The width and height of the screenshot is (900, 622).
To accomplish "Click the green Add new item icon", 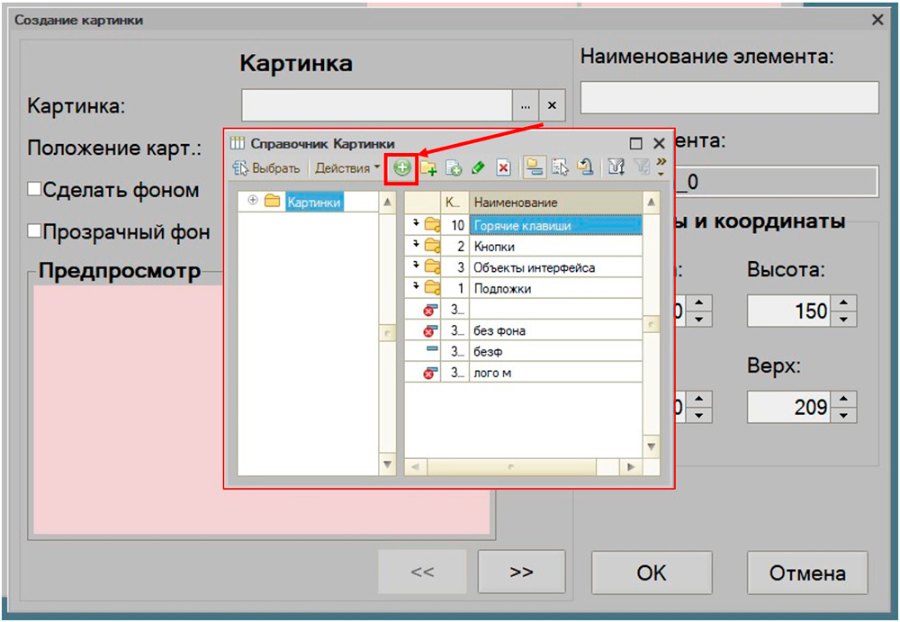I will tap(402, 168).
